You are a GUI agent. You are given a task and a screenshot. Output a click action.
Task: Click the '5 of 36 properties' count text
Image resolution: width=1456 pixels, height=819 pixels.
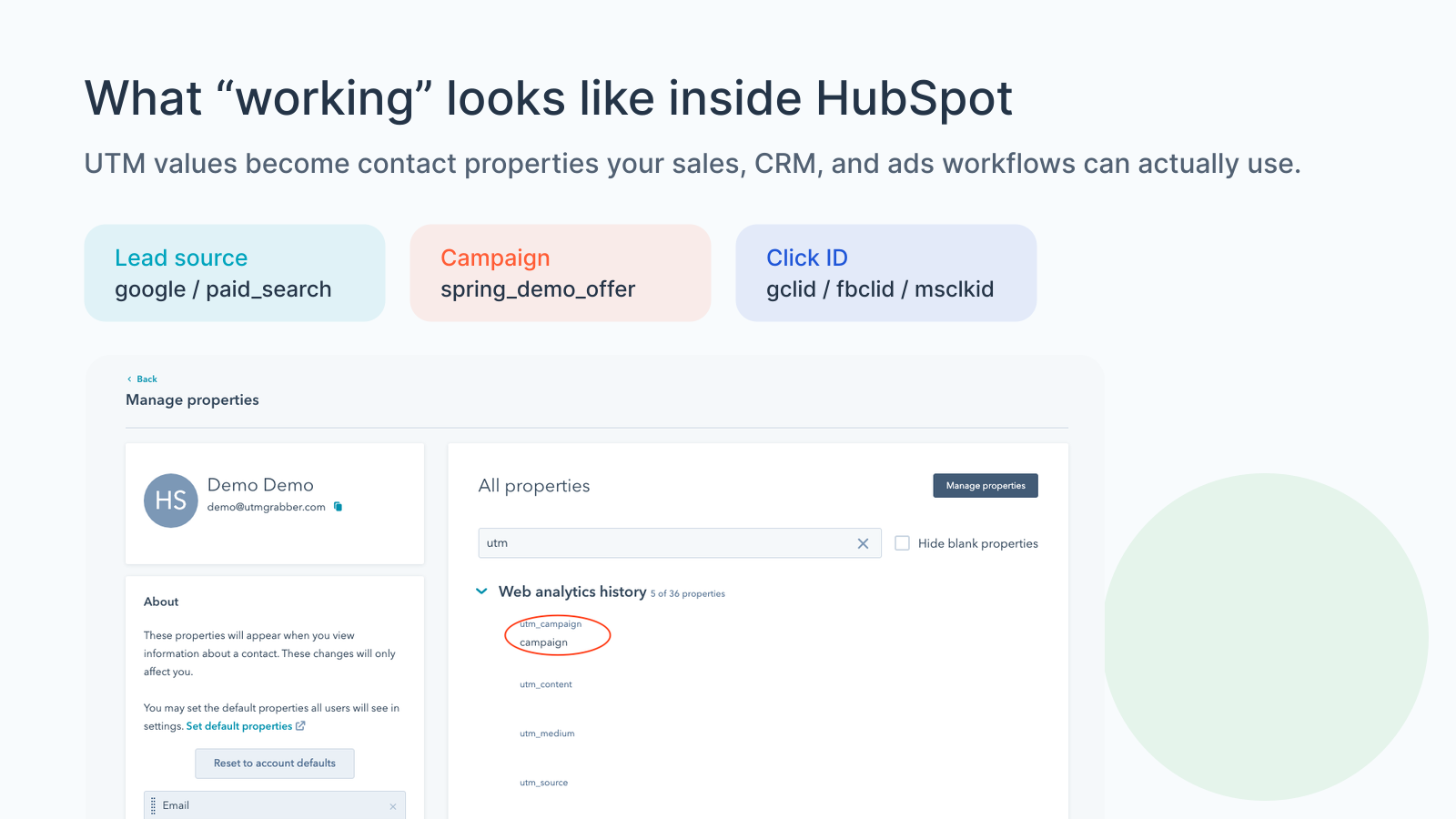pos(688,593)
